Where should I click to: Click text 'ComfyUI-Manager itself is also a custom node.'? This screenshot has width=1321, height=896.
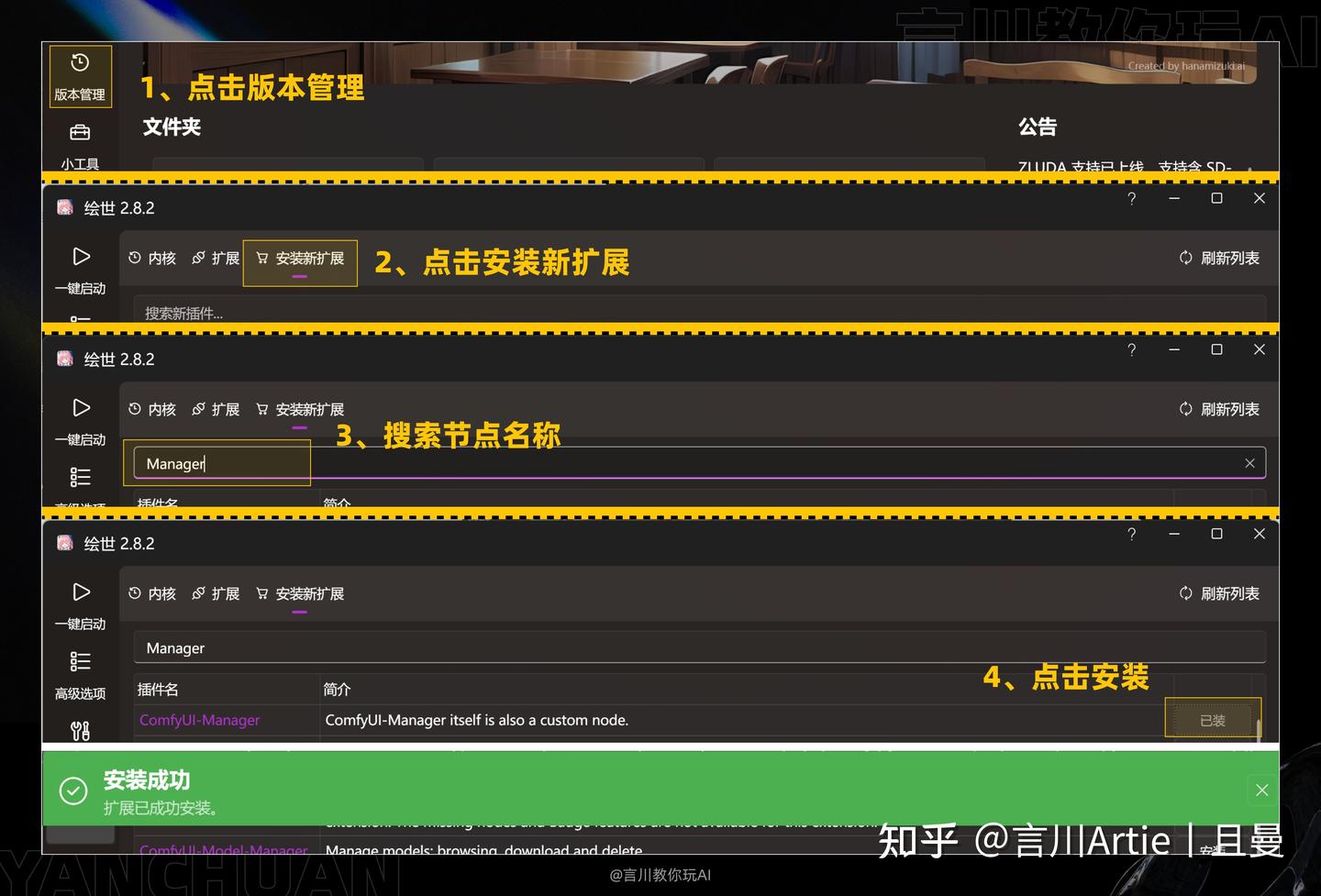(x=477, y=720)
